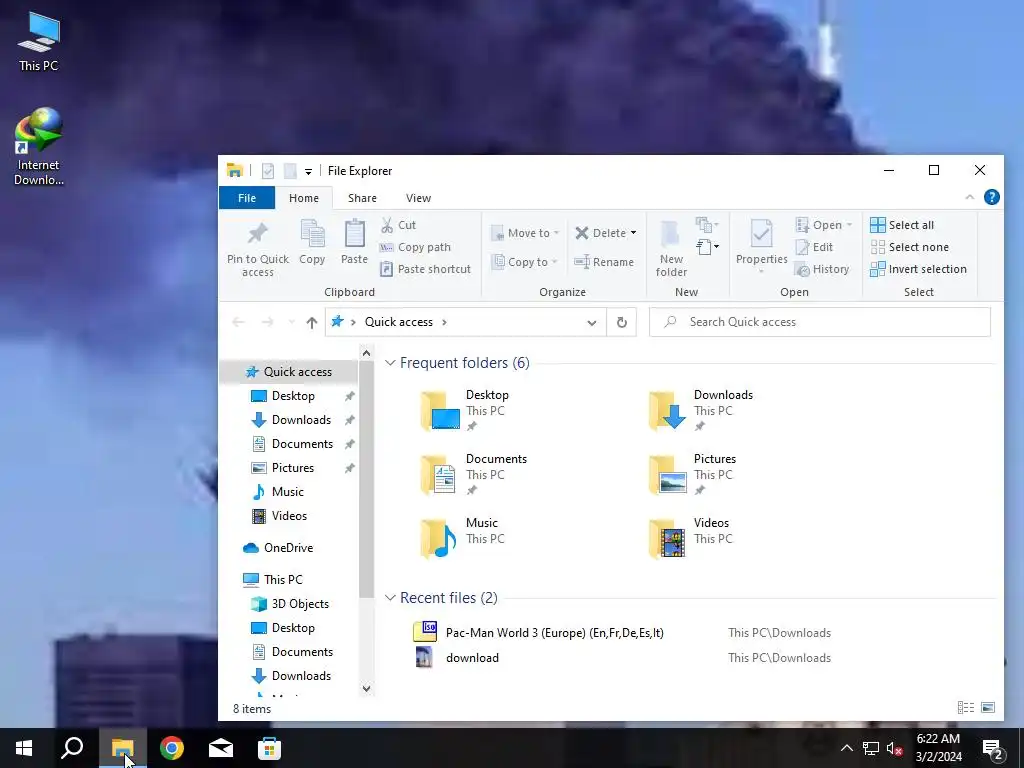Create a New folder from ribbon
Image resolution: width=1024 pixels, height=768 pixels.
click(671, 249)
